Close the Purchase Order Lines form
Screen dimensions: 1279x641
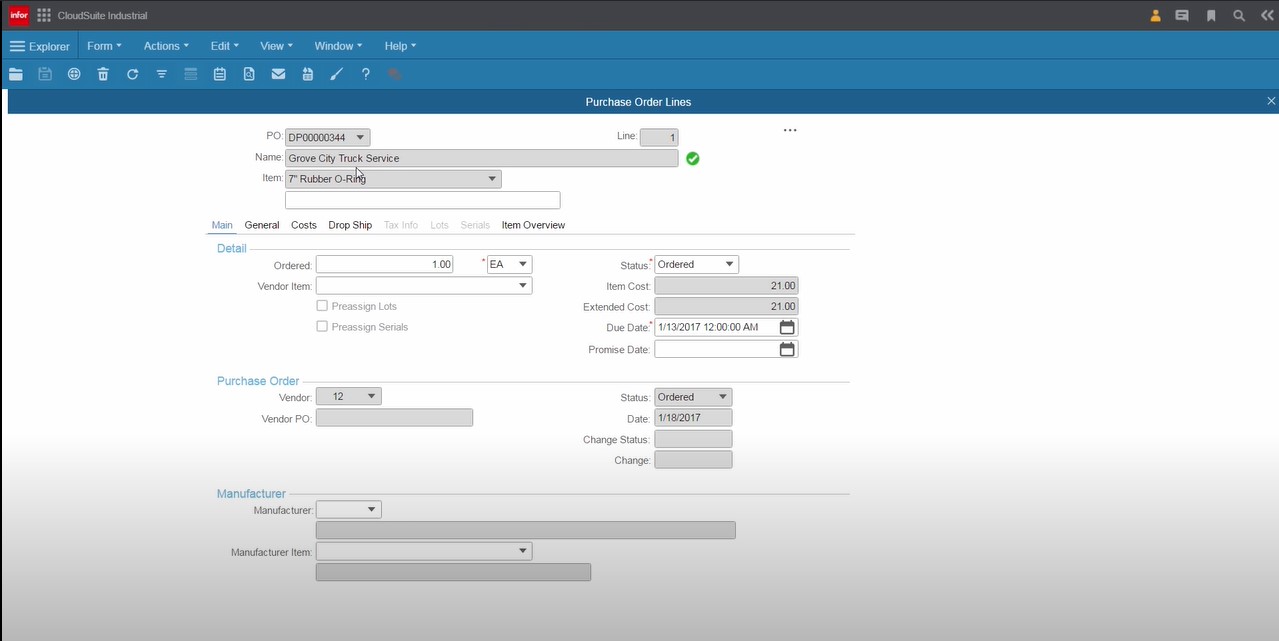click(1271, 101)
